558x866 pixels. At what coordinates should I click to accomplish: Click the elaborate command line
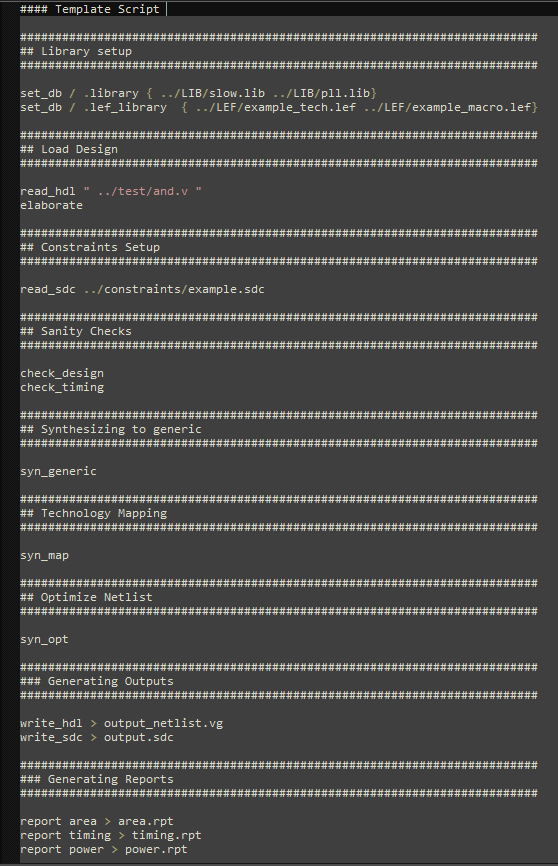[x=51, y=205]
